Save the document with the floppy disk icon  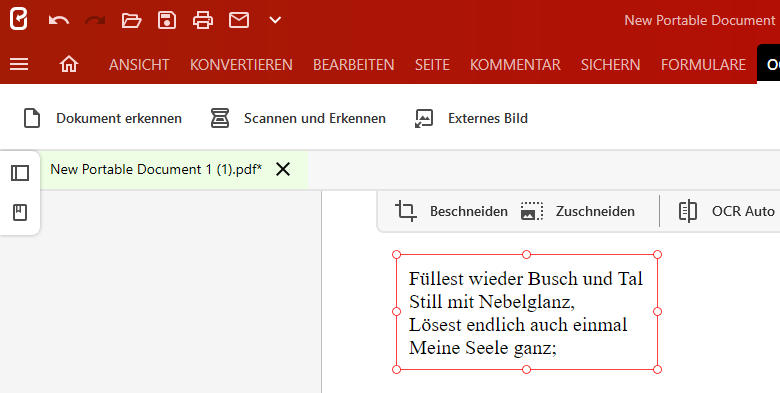click(x=167, y=20)
